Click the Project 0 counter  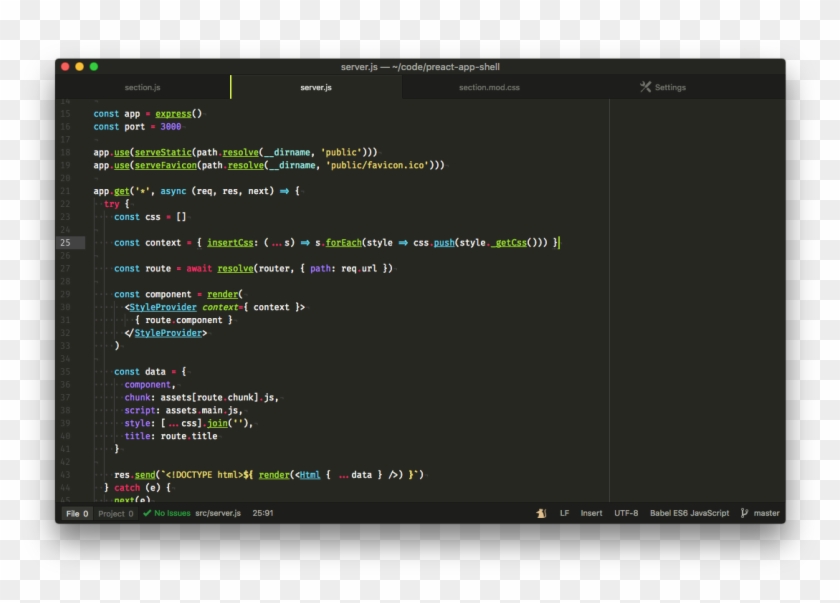pos(114,512)
